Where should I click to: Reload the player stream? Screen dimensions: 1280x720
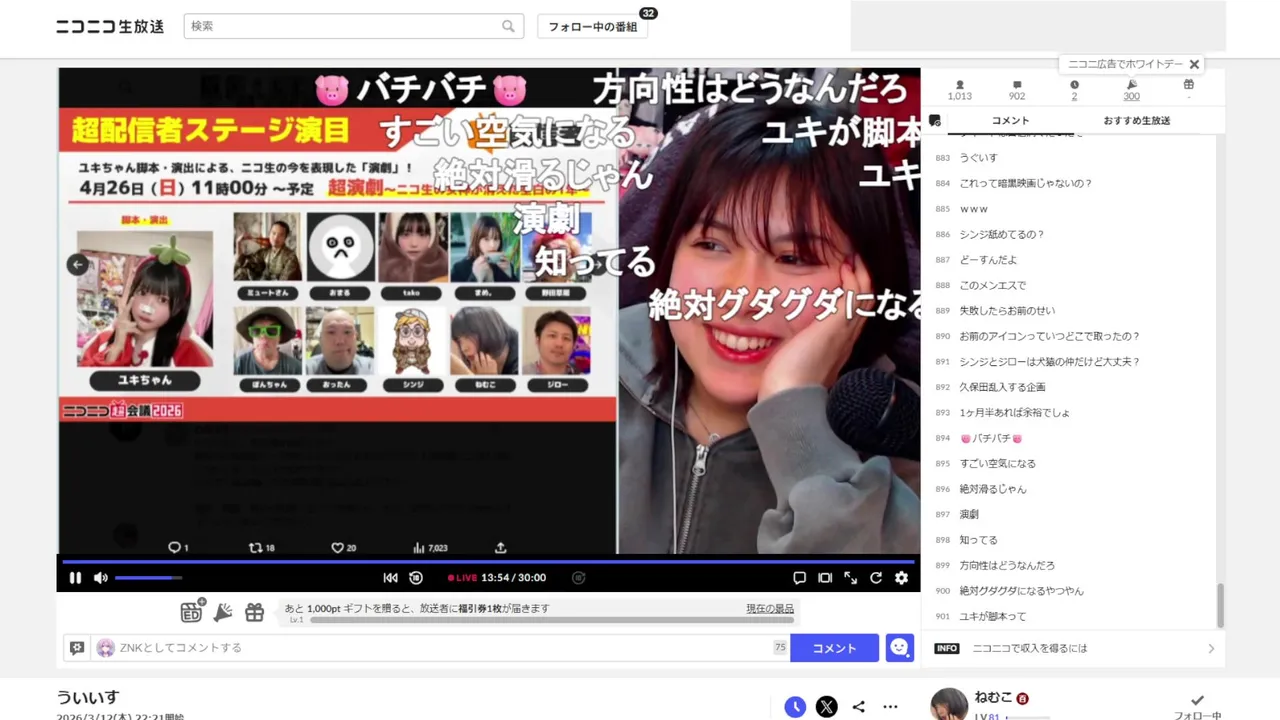click(876, 578)
